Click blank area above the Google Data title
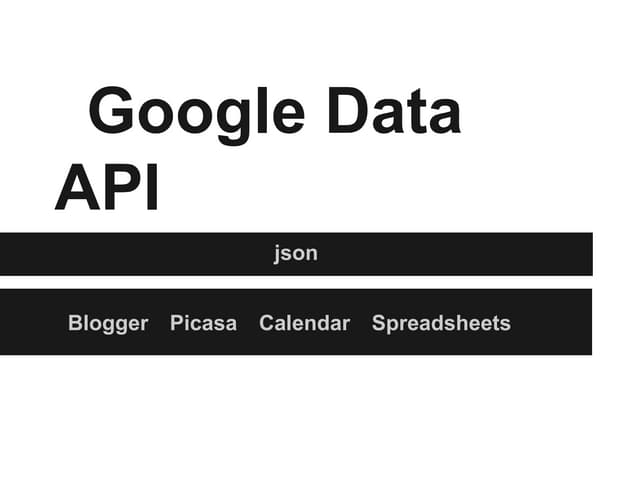Image resolution: width=640 pixels, height=480 pixels. (300, 40)
